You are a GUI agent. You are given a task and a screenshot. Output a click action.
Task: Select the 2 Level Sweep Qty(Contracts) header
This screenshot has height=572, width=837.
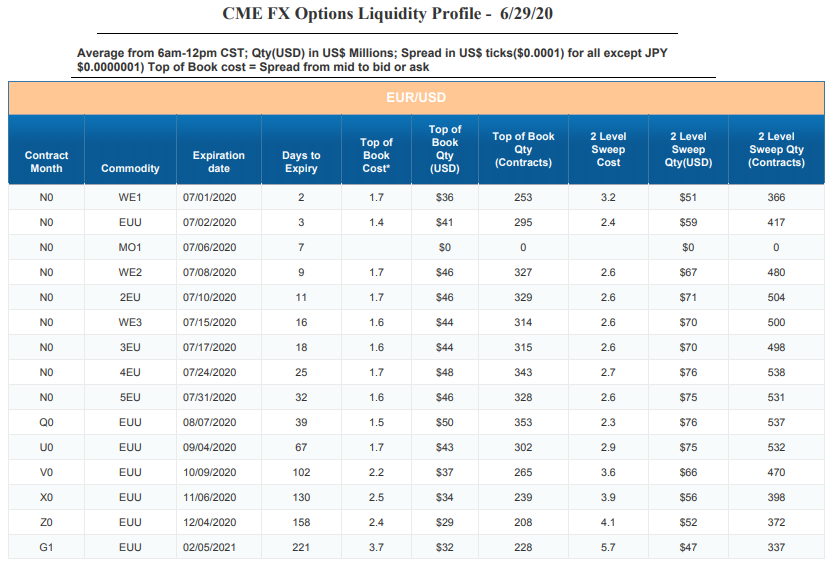click(776, 149)
